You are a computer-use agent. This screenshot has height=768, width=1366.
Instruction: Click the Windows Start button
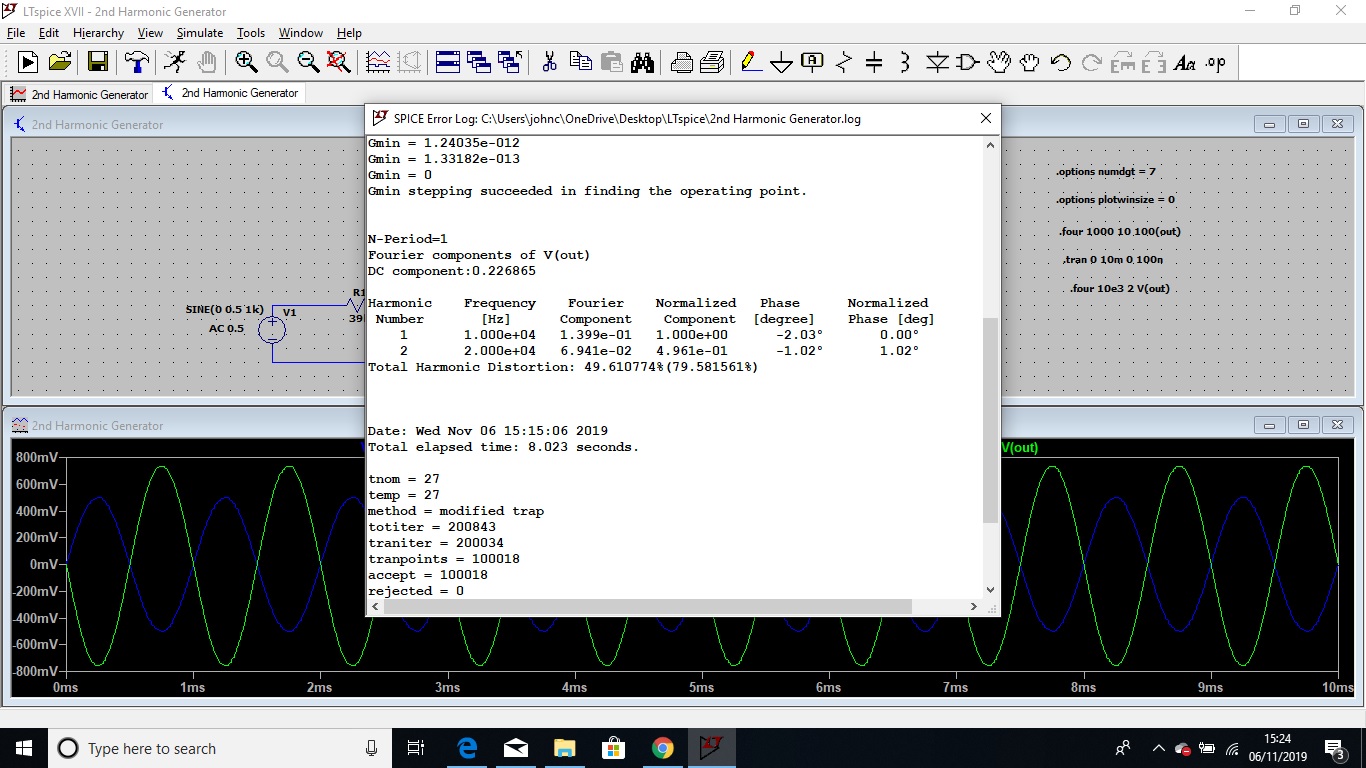(24, 748)
